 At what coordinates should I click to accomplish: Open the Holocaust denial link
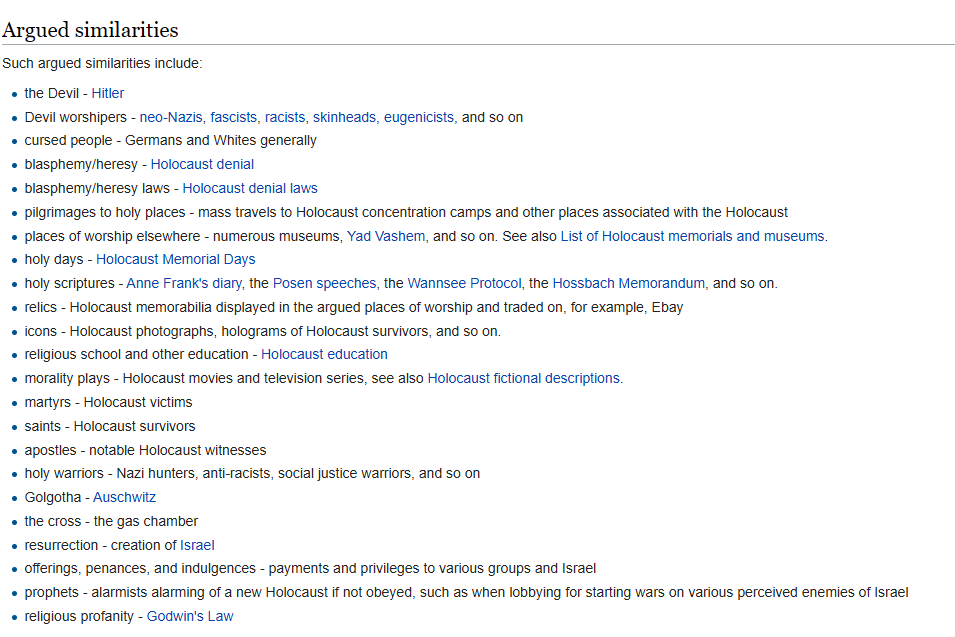click(x=202, y=164)
